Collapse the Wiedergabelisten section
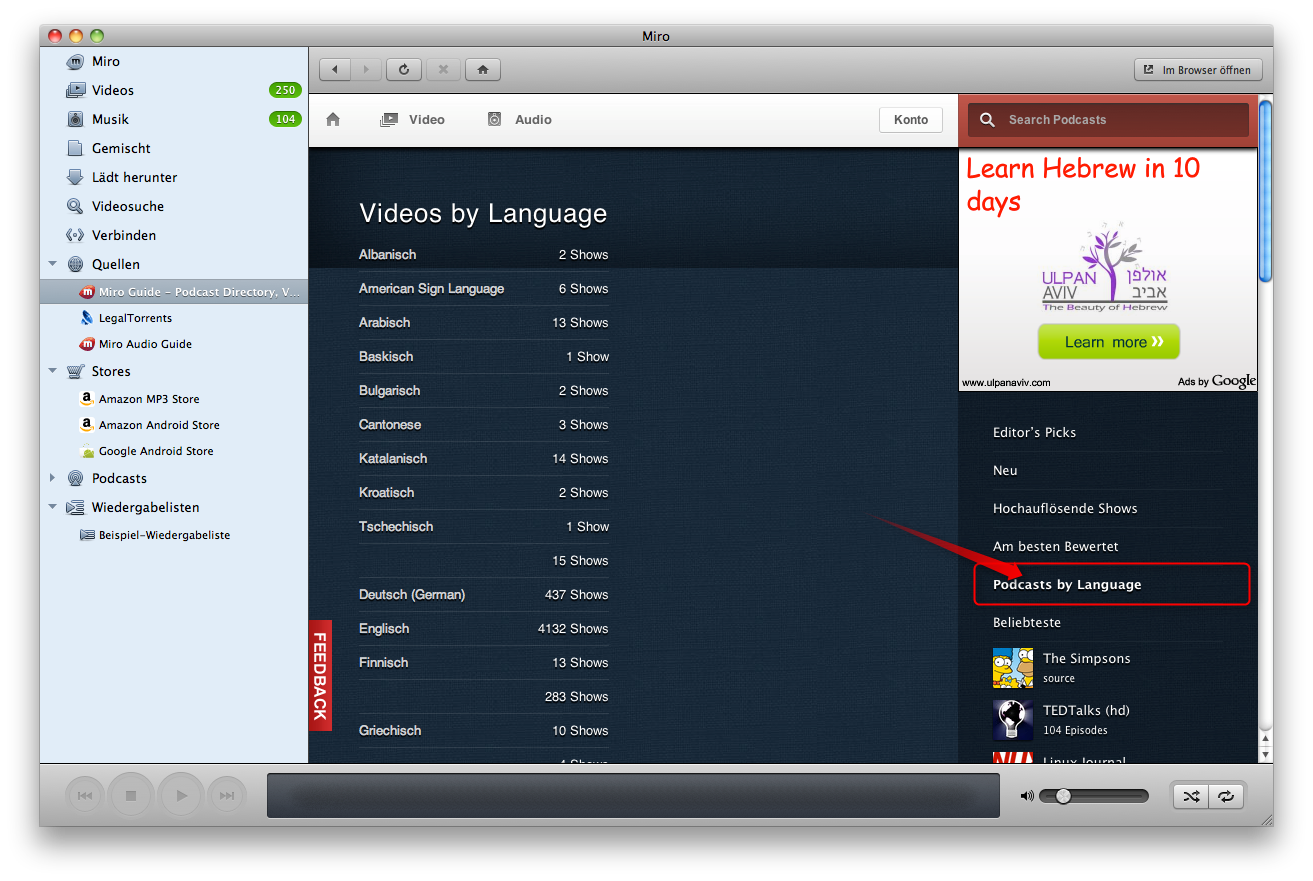The width and height of the screenshot is (1313, 881). (x=52, y=507)
